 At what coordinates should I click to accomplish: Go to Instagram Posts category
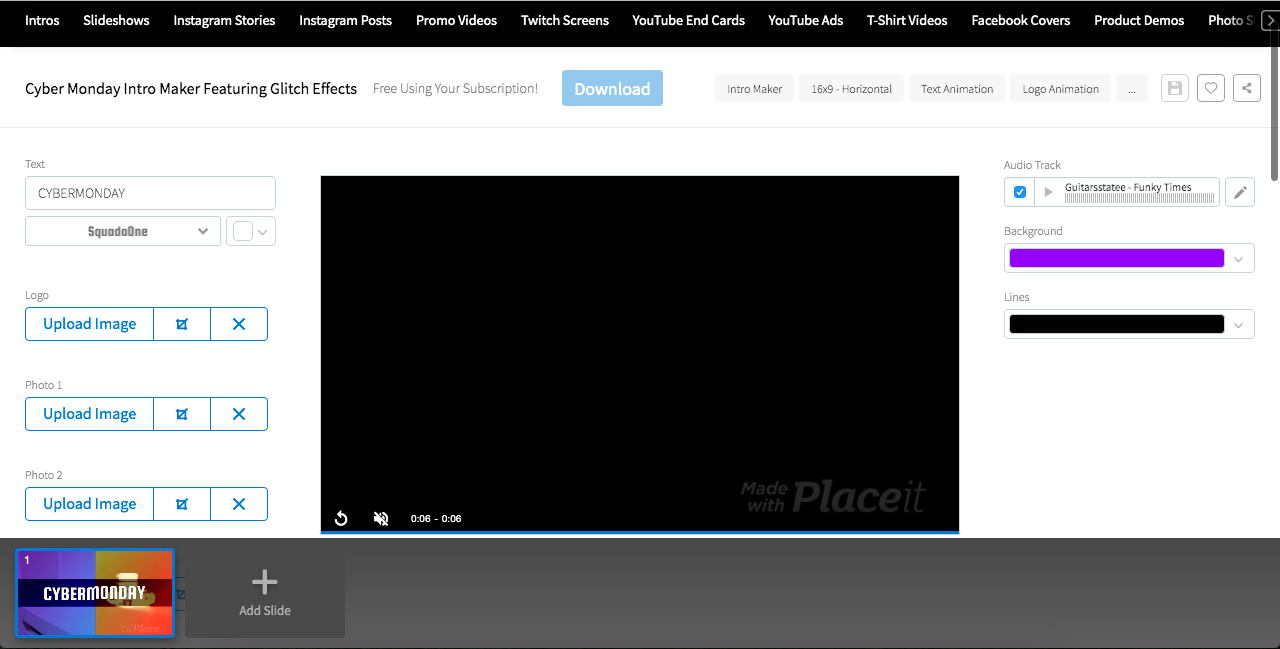345,20
